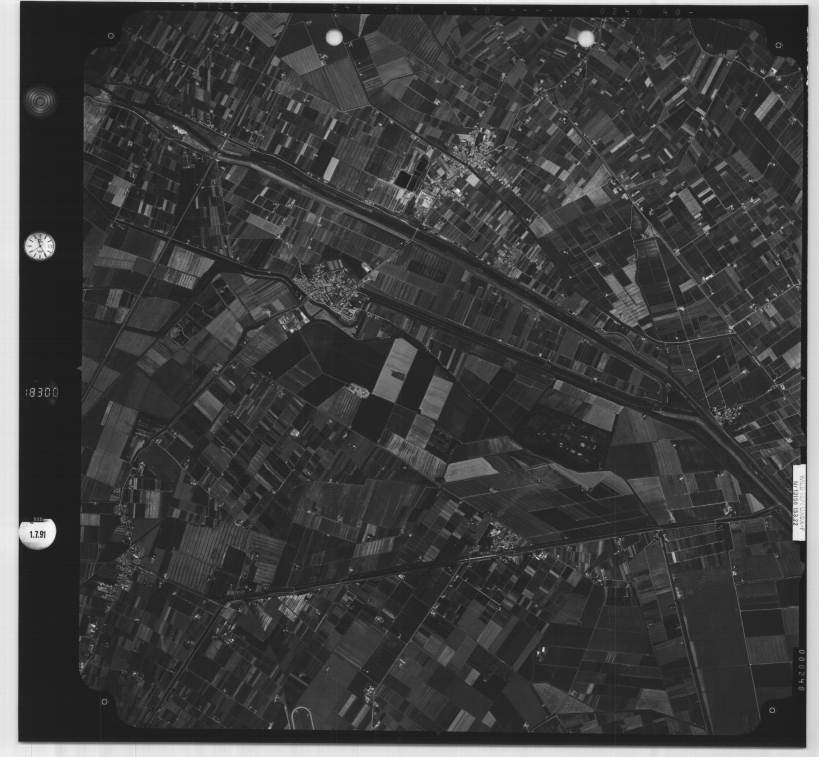Click the top-left corner fiducial mark
The image size is (819, 757).
(x=109, y=36)
